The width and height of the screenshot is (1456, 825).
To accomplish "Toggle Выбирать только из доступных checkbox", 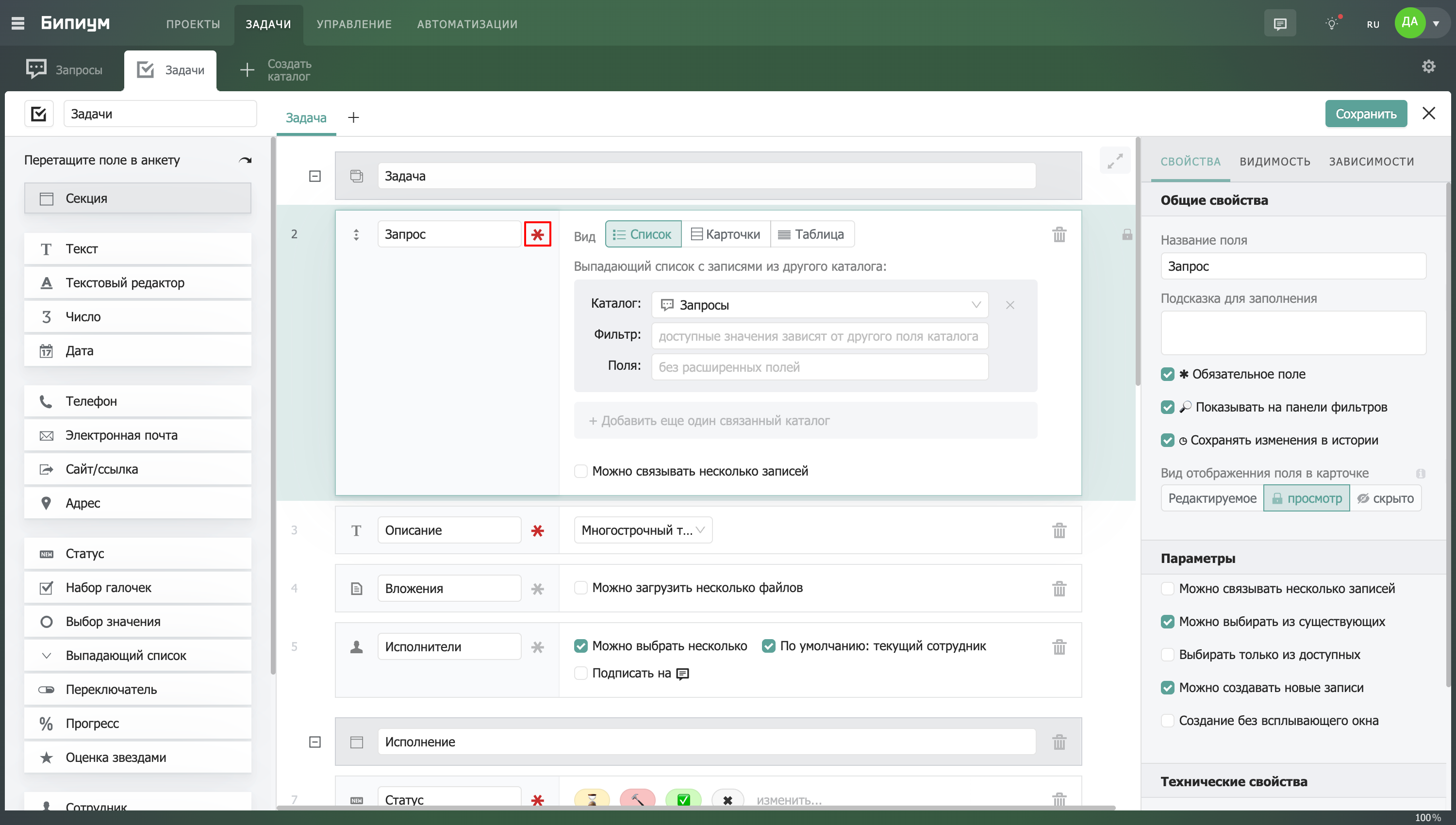I will click(x=1167, y=655).
